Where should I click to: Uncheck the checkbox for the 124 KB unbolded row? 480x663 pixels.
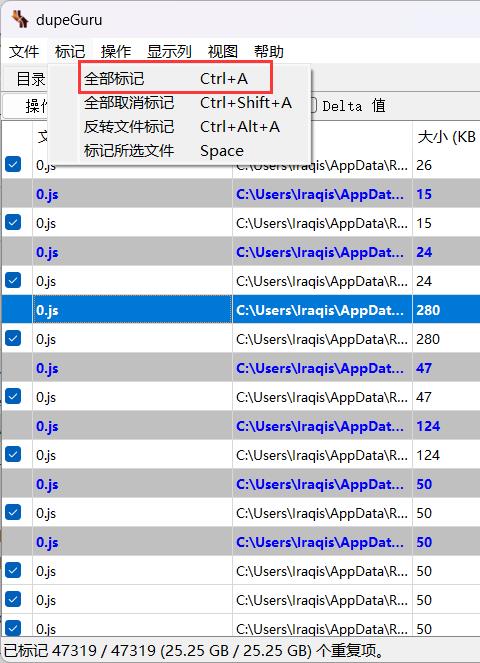[13, 454]
